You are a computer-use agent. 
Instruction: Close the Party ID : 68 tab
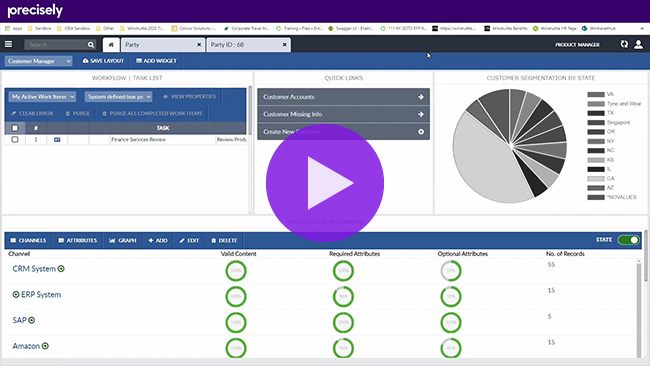click(x=284, y=44)
